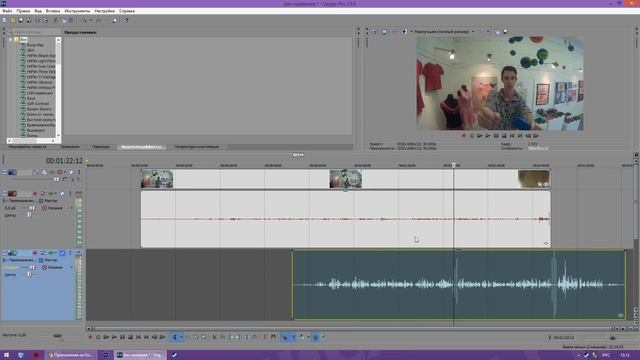The width and height of the screenshot is (640, 360).
Task: Save snapshot of preview to file
Action: pos(505,31)
